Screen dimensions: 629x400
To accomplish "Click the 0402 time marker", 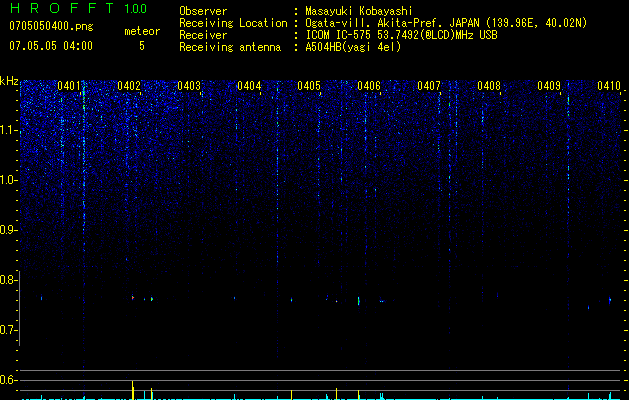I will 129,85.
